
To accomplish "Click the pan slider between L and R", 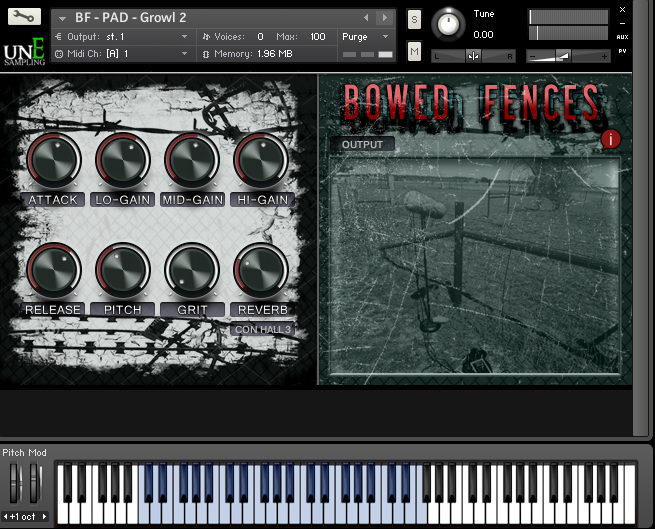I will click(x=474, y=56).
